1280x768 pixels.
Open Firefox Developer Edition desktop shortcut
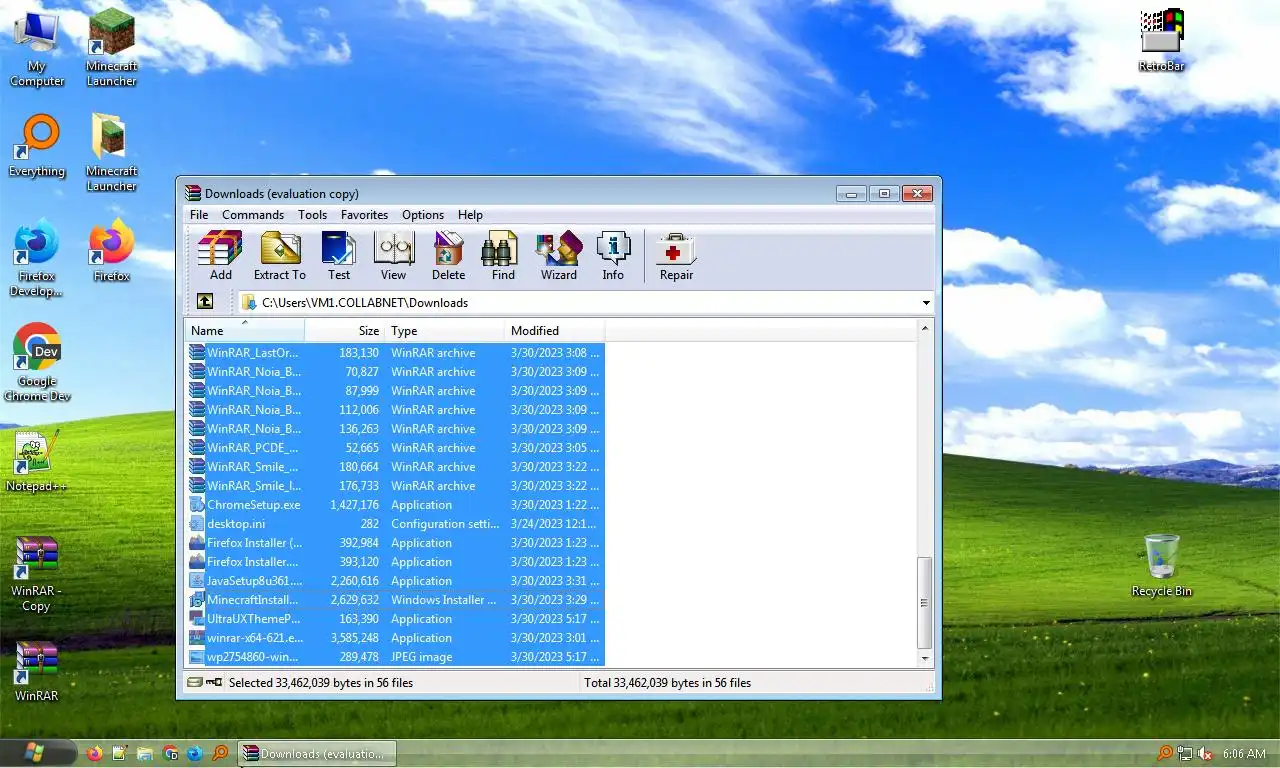(x=37, y=258)
